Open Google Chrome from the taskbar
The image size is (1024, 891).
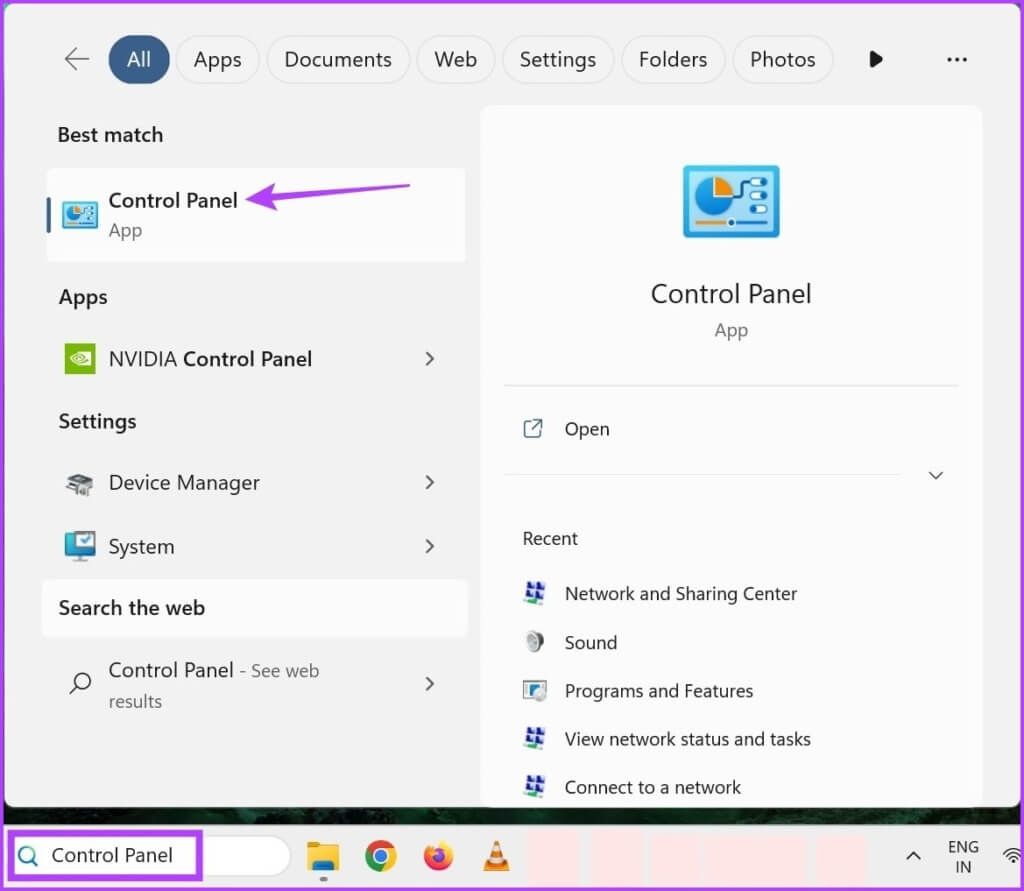click(x=380, y=856)
